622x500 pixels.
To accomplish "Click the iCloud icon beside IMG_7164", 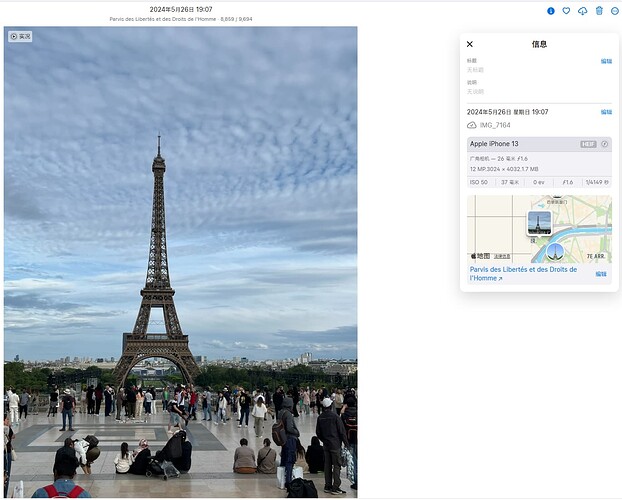I will (472, 125).
